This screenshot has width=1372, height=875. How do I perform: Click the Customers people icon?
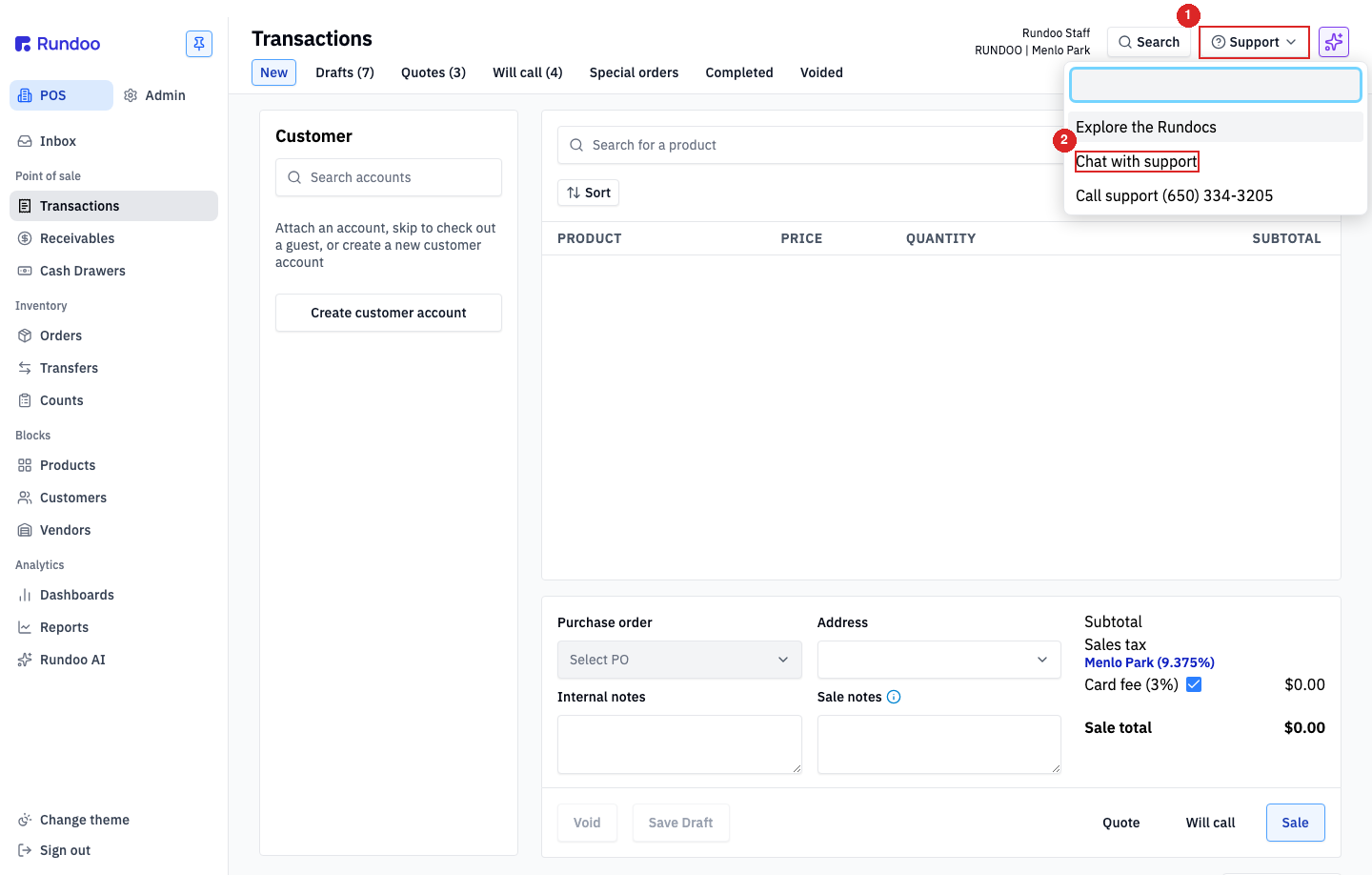[25, 498]
